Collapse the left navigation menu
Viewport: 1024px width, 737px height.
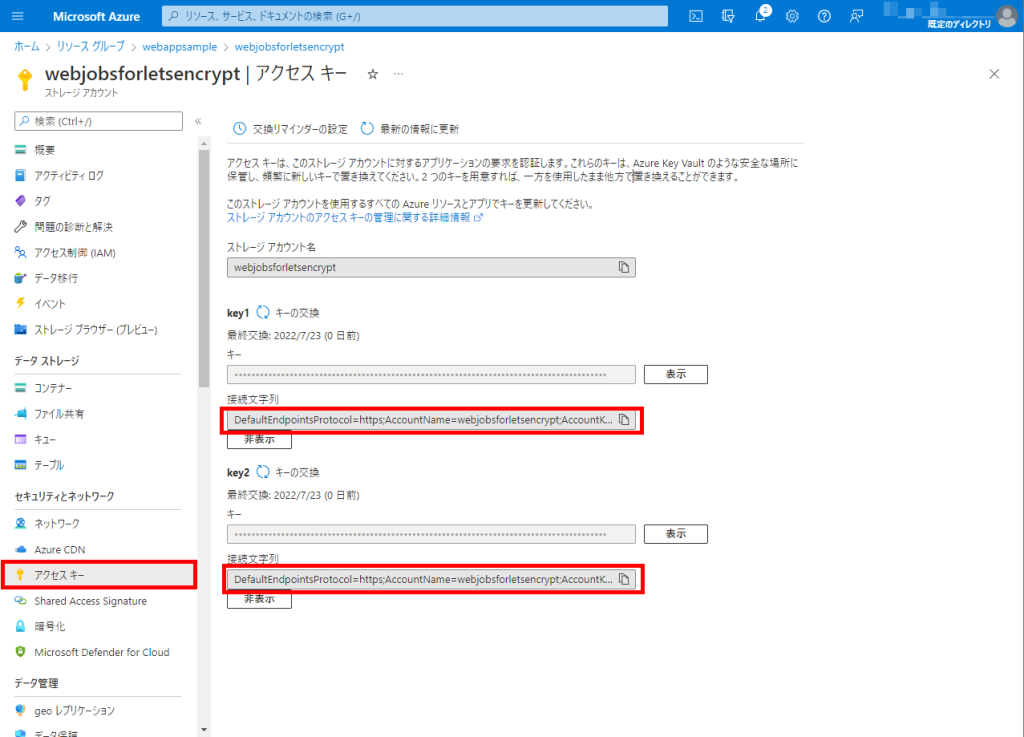click(x=198, y=121)
